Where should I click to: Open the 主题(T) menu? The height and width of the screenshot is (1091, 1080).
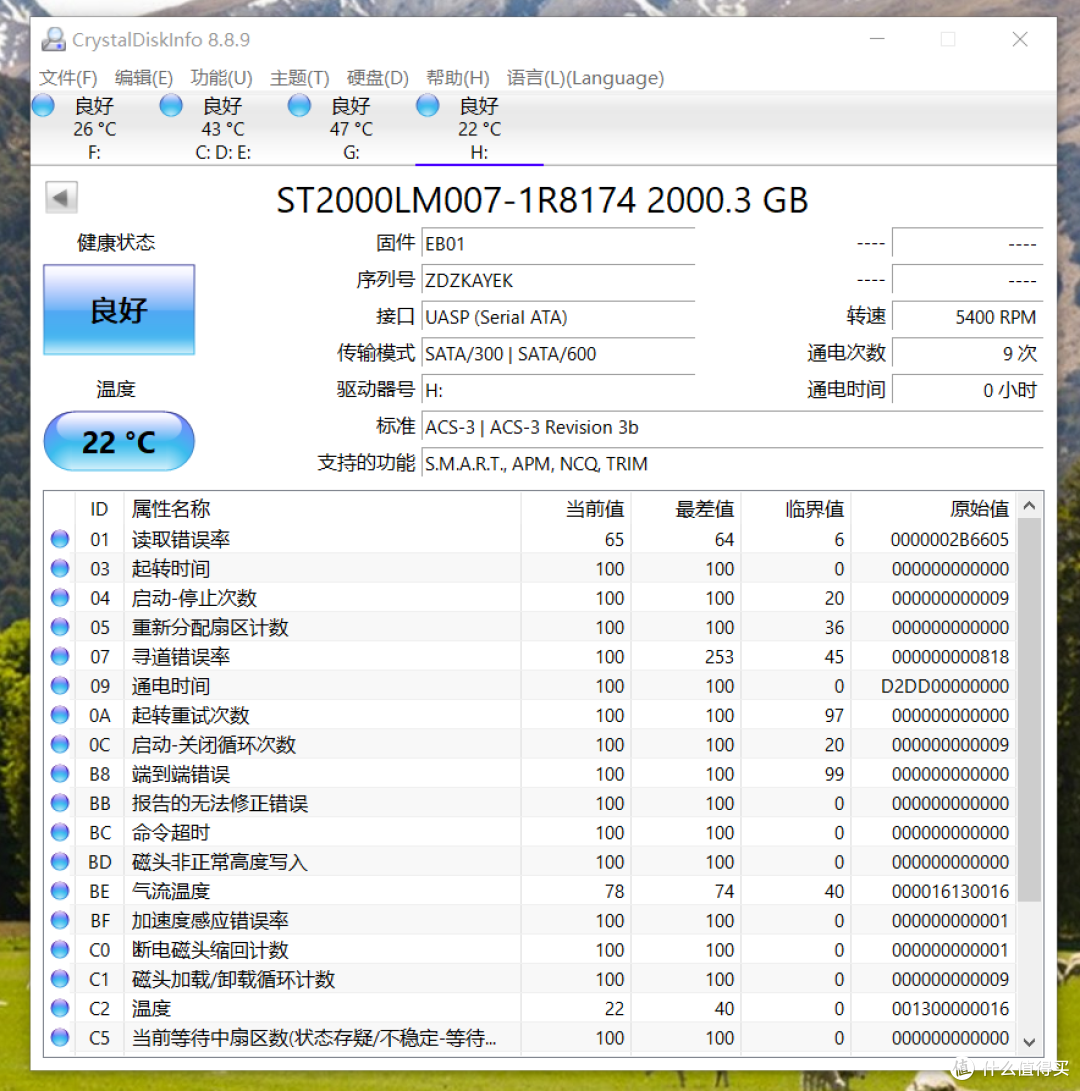(x=299, y=77)
